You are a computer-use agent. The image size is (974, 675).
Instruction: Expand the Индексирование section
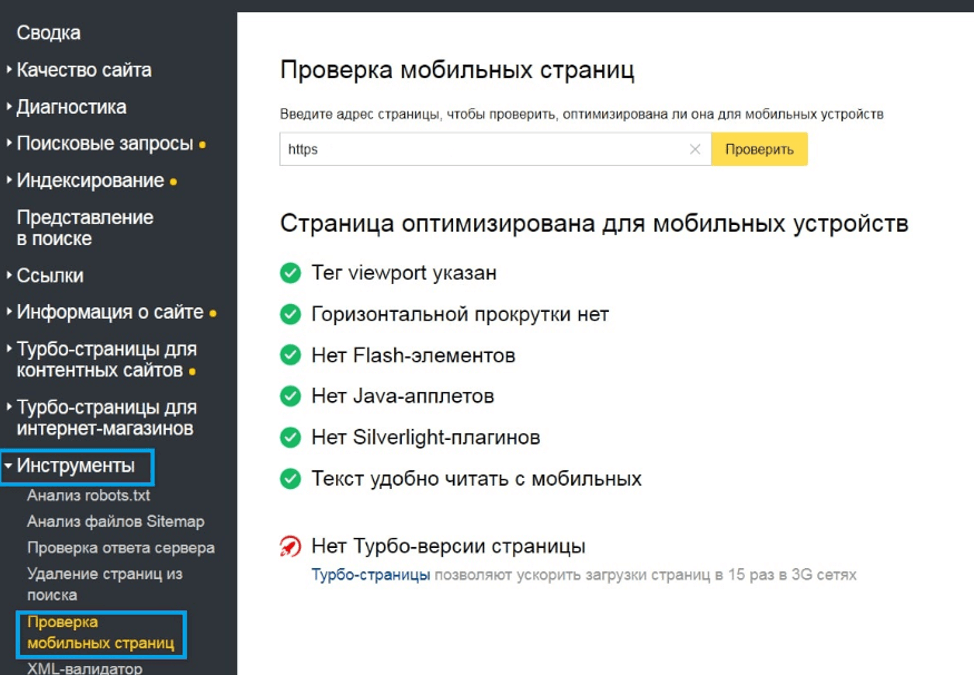pos(90,181)
